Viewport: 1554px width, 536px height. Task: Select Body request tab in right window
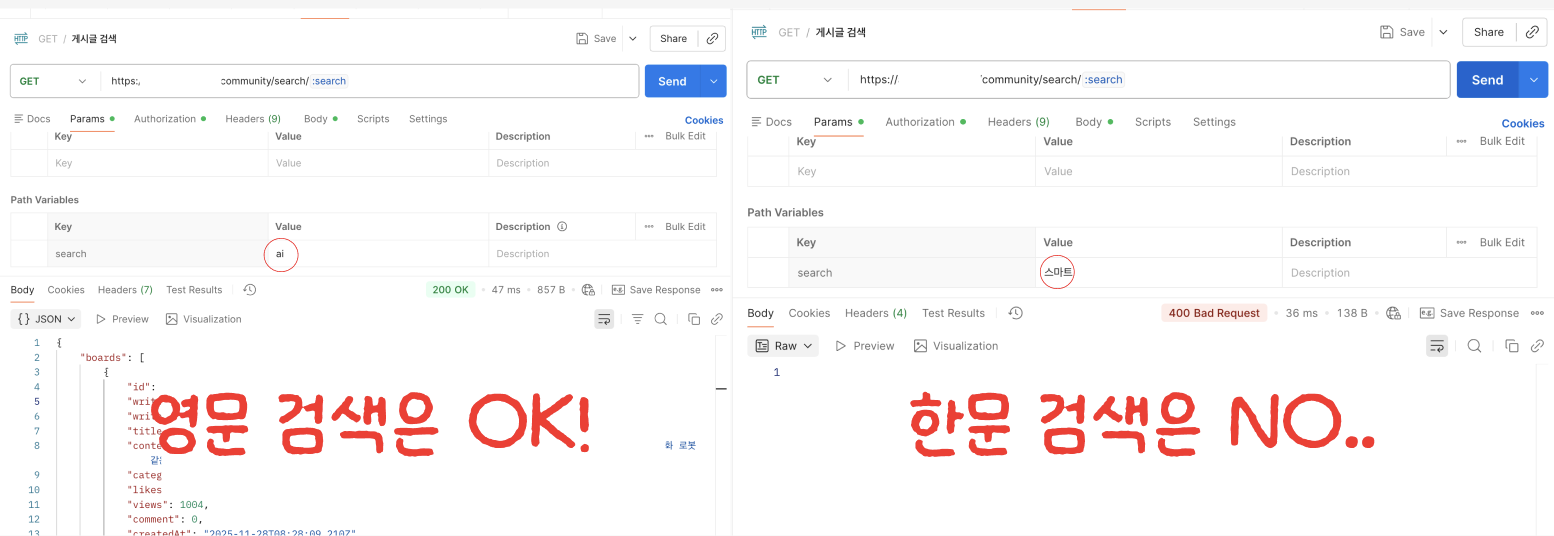click(x=1094, y=122)
